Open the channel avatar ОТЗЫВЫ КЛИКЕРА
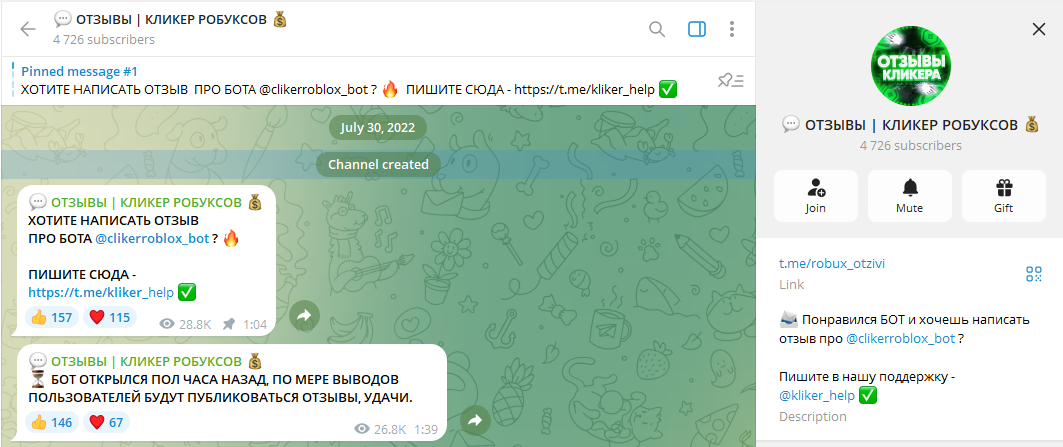Screen dimensions: 1063x447 click(x=910, y=66)
